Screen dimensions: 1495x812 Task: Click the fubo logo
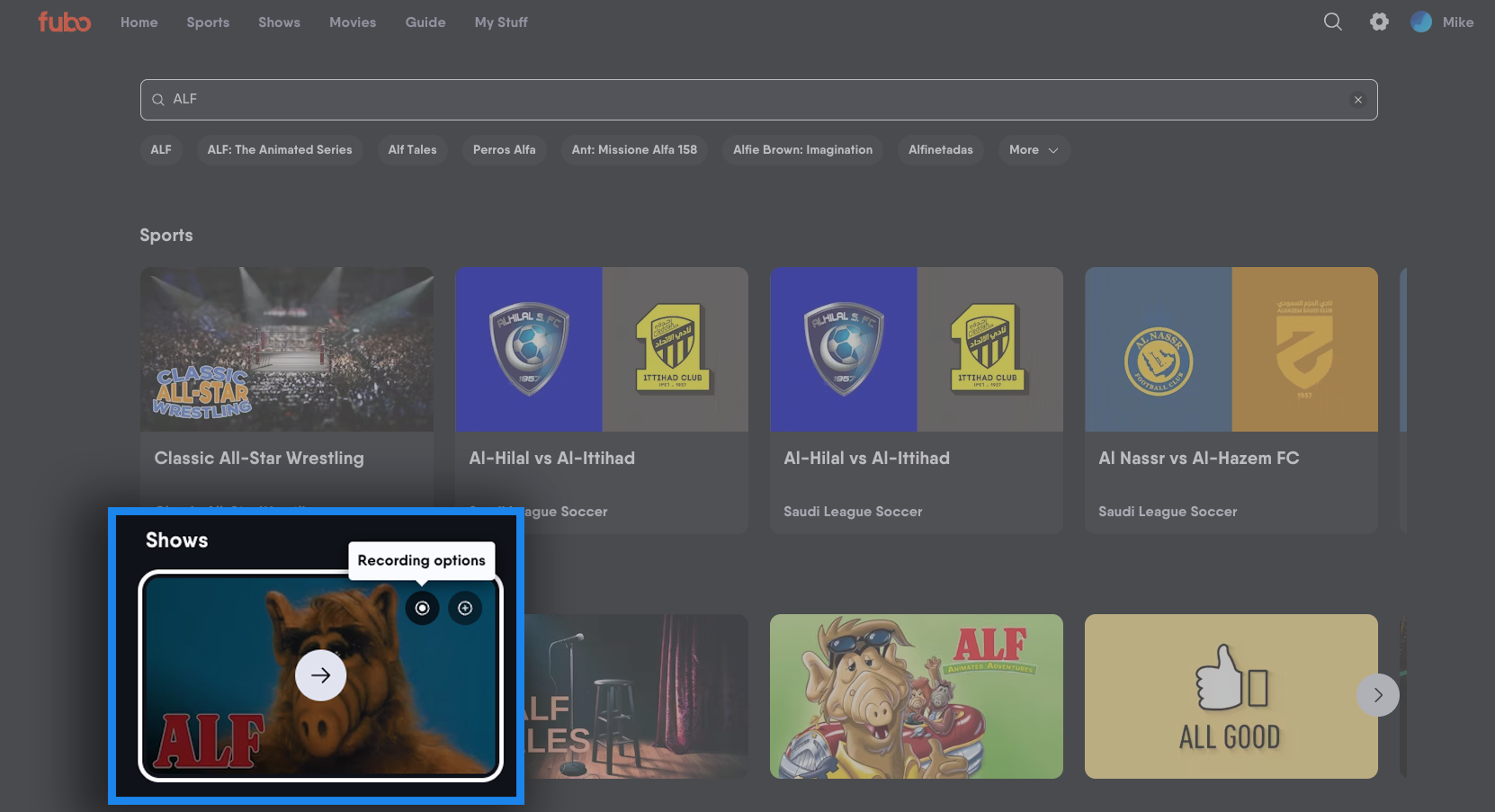pyautogui.click(x=64, y=22)
